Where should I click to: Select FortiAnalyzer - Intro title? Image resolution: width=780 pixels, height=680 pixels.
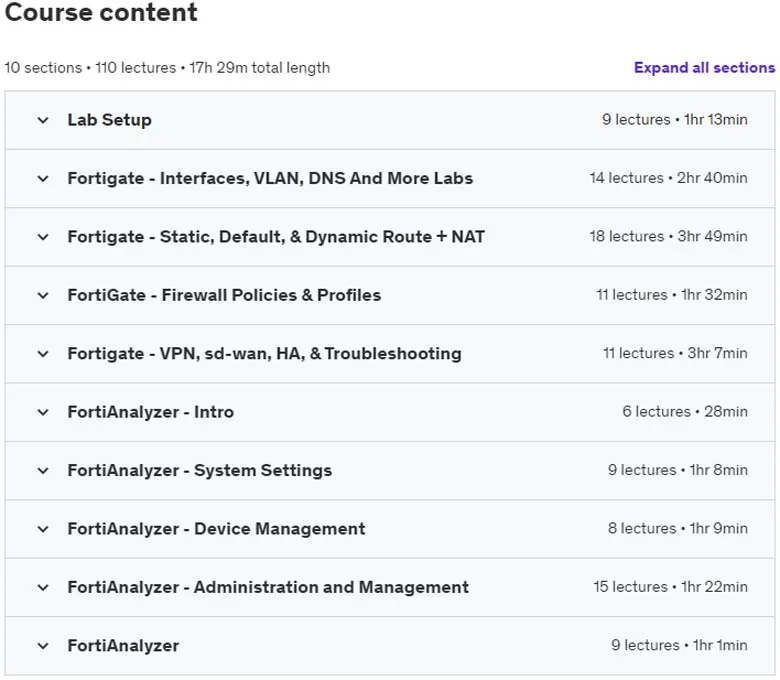click(151, 412)
